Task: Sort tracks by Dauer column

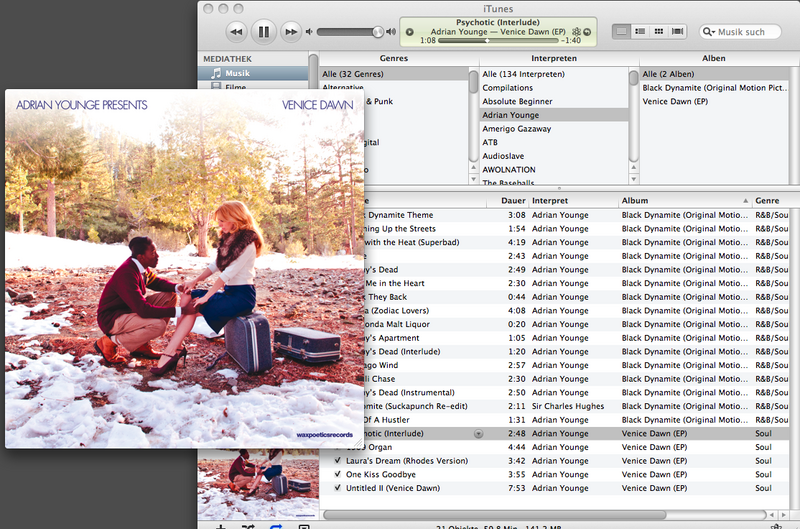Action: tap(508, 201)
